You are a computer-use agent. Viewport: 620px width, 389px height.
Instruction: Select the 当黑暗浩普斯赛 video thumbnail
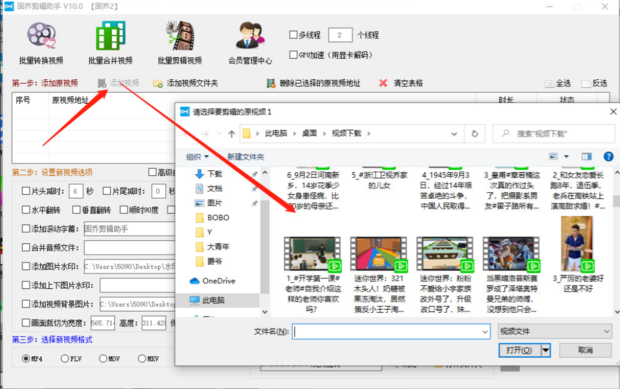512,254
